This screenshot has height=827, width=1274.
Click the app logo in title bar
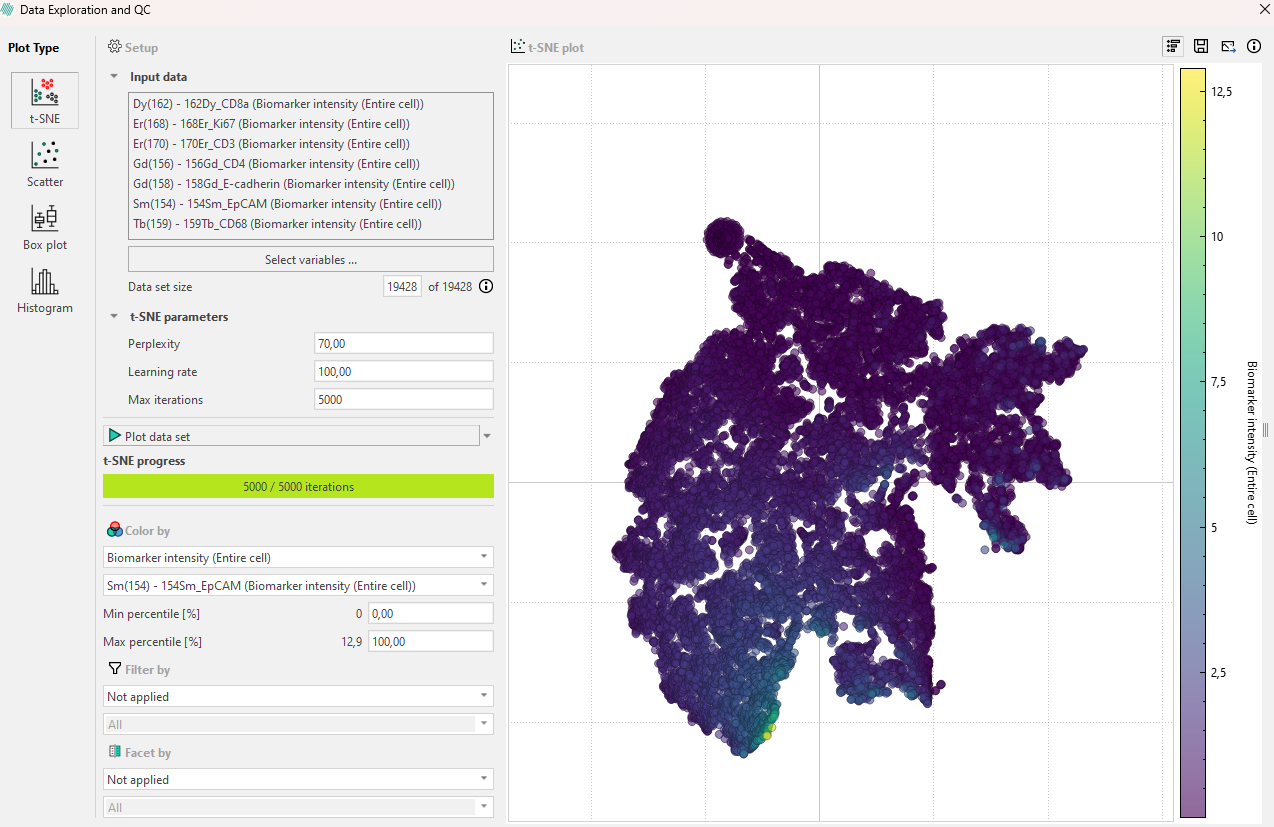tap(8, 9)
